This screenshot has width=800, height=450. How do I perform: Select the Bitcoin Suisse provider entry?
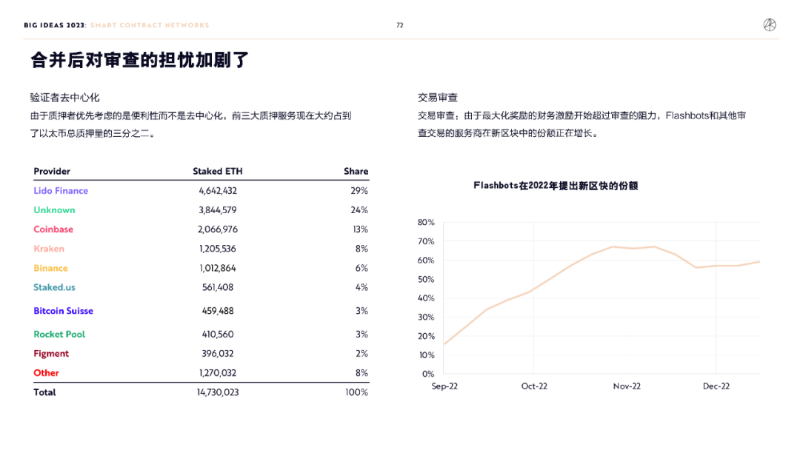[64, 311]
